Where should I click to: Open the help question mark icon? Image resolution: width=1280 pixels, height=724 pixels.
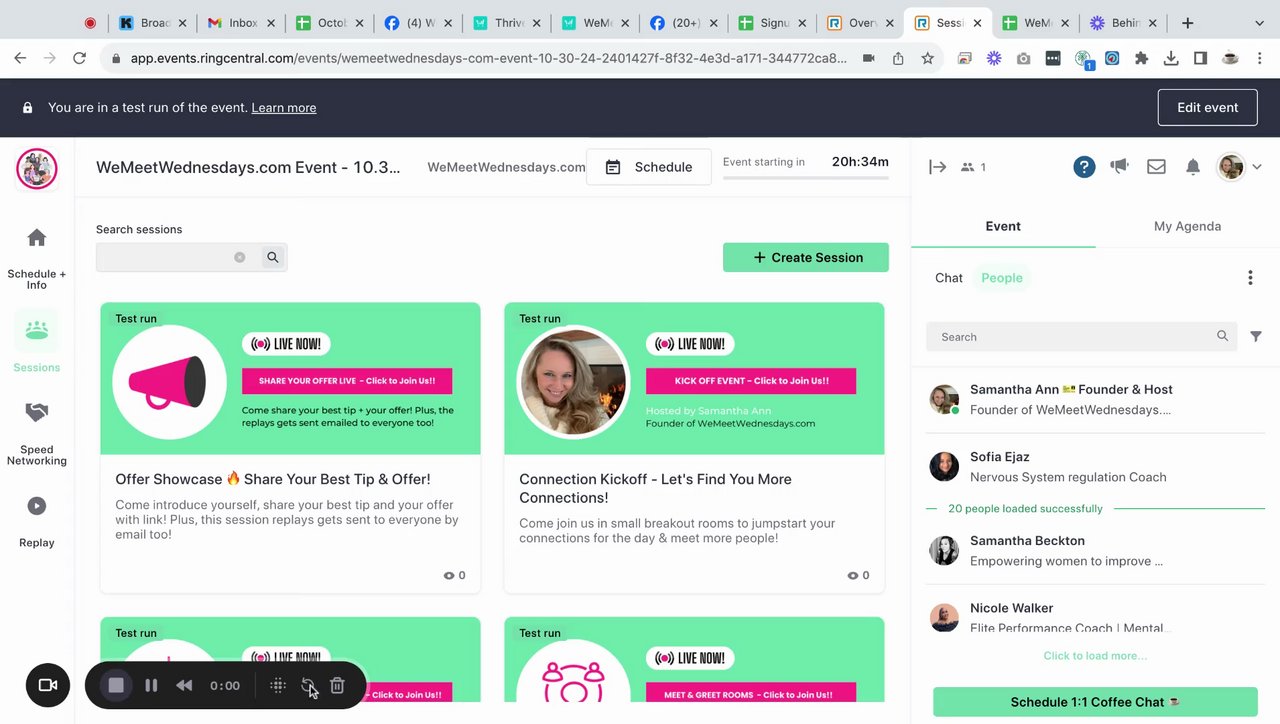tap(1084, 167)
